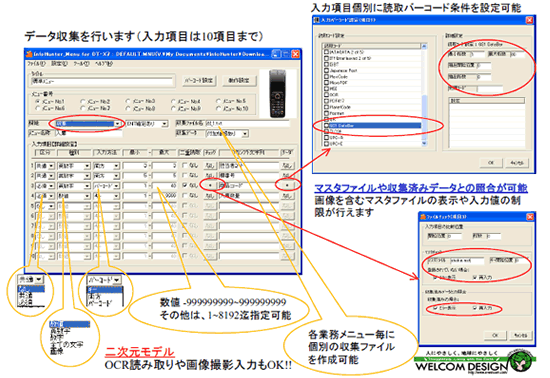
Task: Open the 機能 dropdown showing 収集
Action: point(88,124)
